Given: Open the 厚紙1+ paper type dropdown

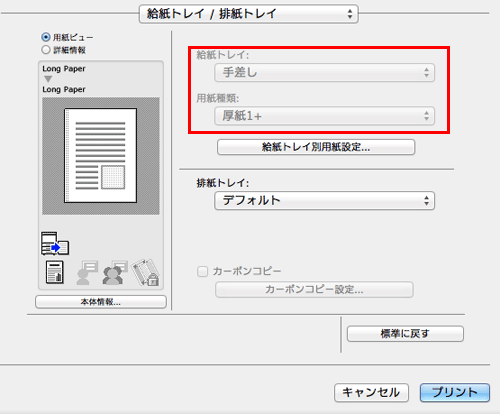Looking at the screenshot, I should point(324,116).
